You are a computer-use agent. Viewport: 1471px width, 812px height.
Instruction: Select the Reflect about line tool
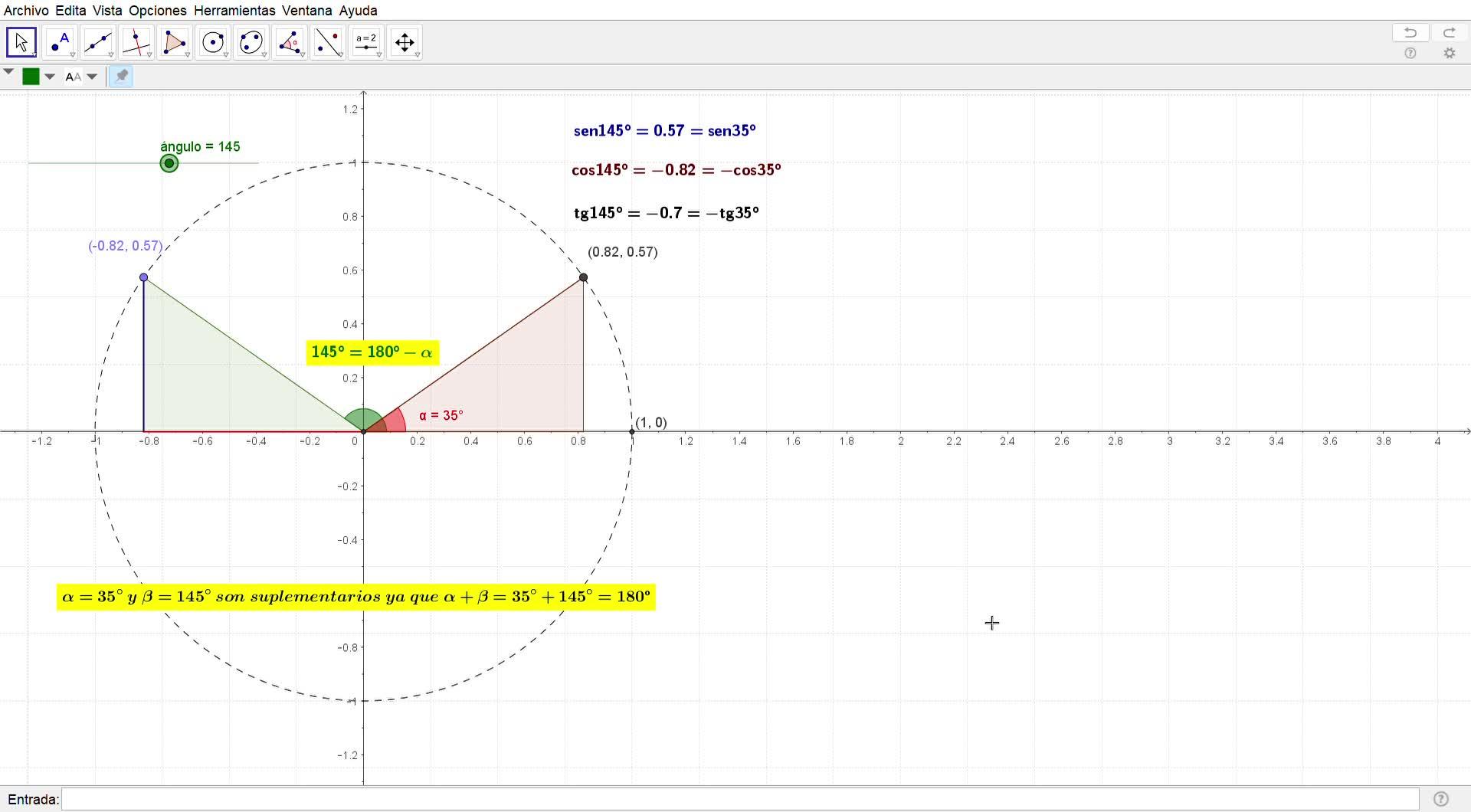tap(328, 42)
